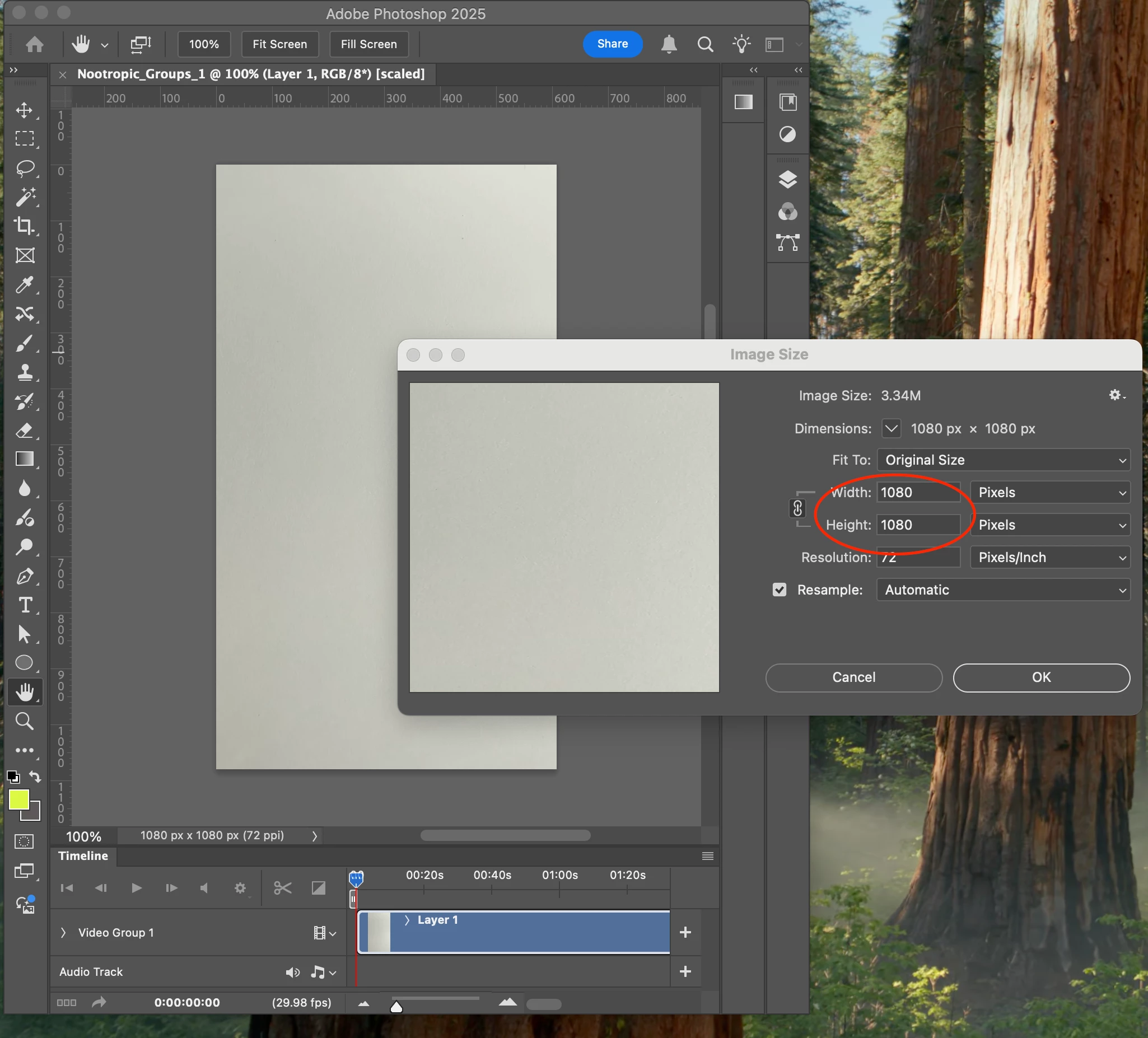
Task: Click the scissors split-at-playhead icon
Action: click(282, 888)
